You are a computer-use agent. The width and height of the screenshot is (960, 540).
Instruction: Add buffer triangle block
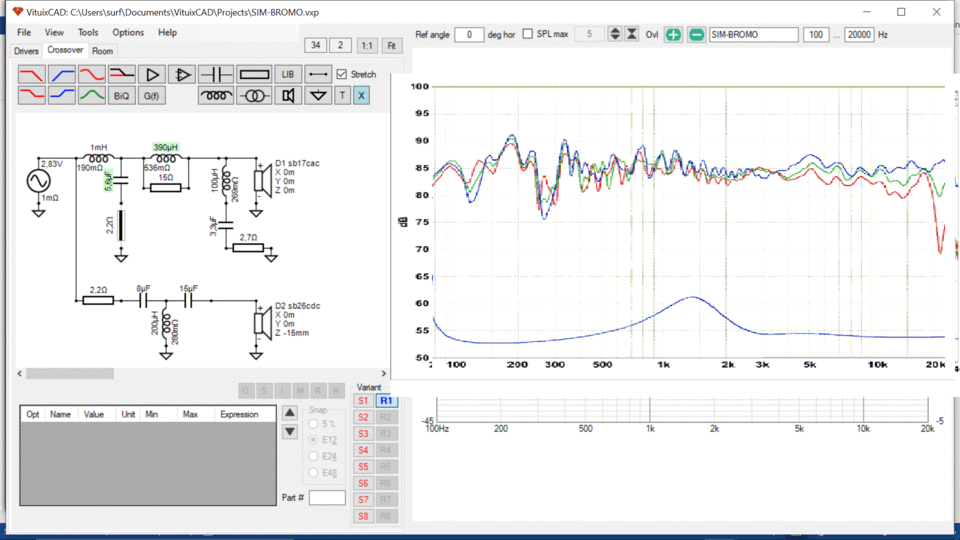151,75
